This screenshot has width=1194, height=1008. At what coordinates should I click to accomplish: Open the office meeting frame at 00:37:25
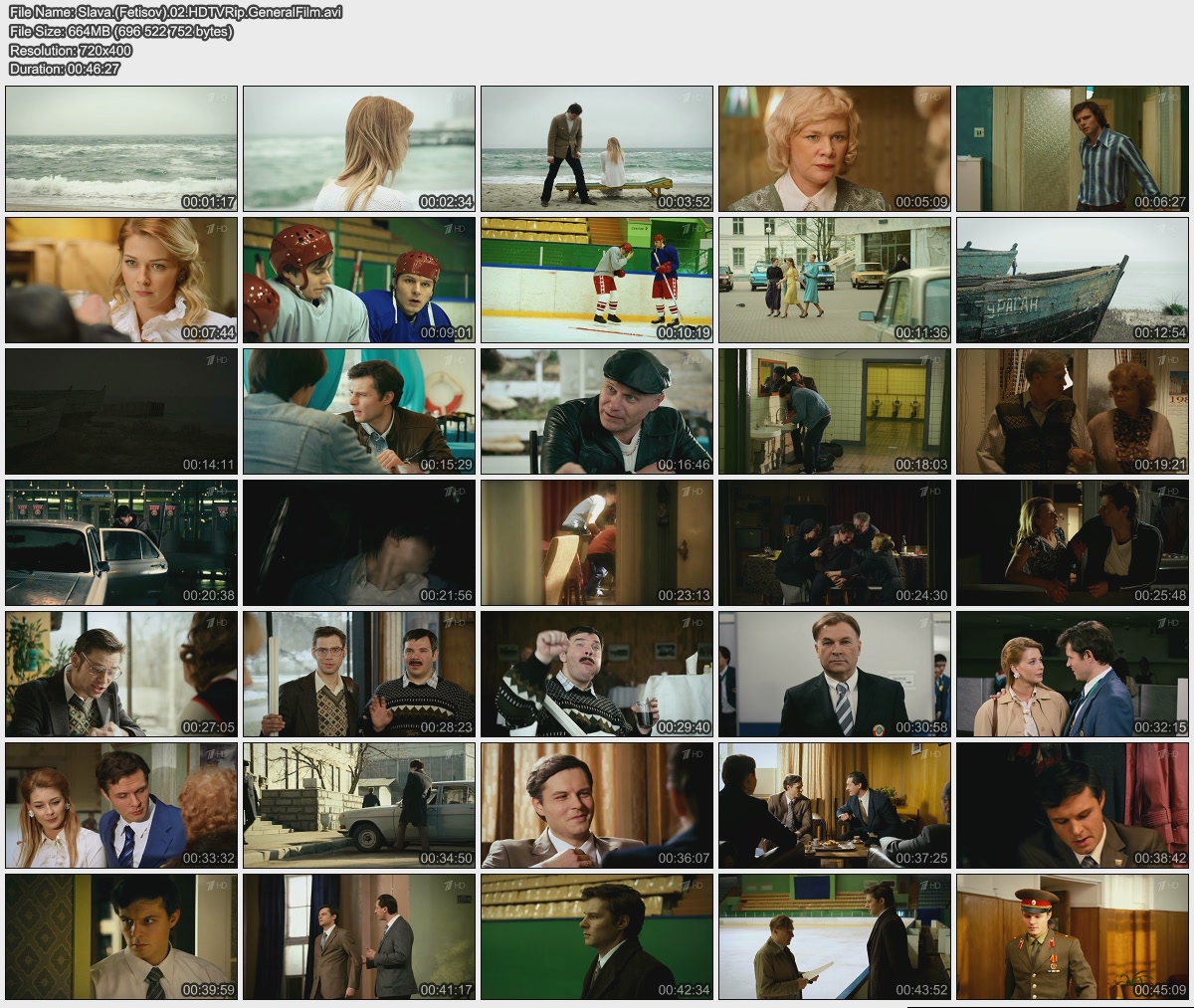pyautogui.click(x=835, y=805)
